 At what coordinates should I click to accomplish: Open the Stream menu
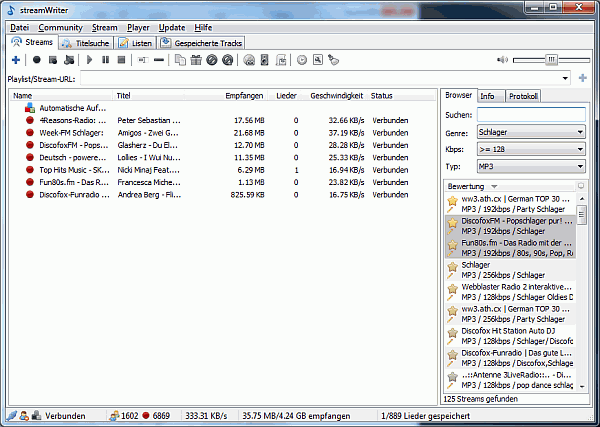click(104, 28)
